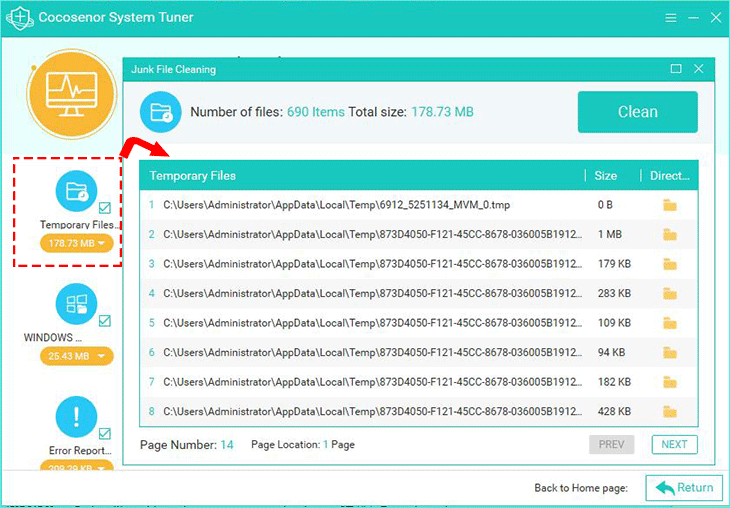The image size is (730, 508).
Task: Select the Error Report sidebar icon
Action: (76, 417)
